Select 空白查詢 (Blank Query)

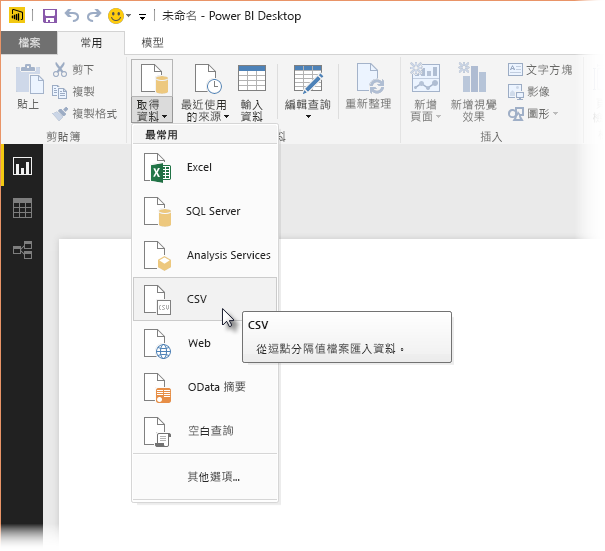[x=205, y=431]
